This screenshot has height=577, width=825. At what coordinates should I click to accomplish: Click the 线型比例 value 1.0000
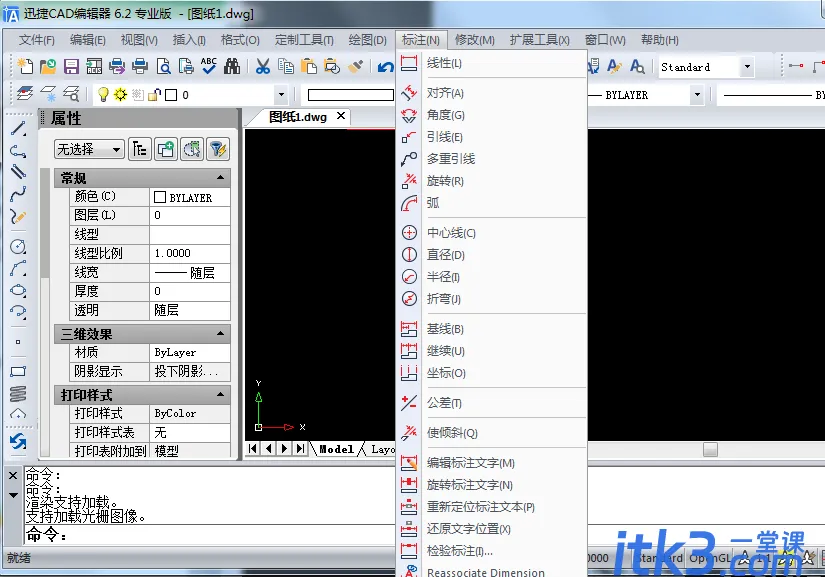click(190, 254)
